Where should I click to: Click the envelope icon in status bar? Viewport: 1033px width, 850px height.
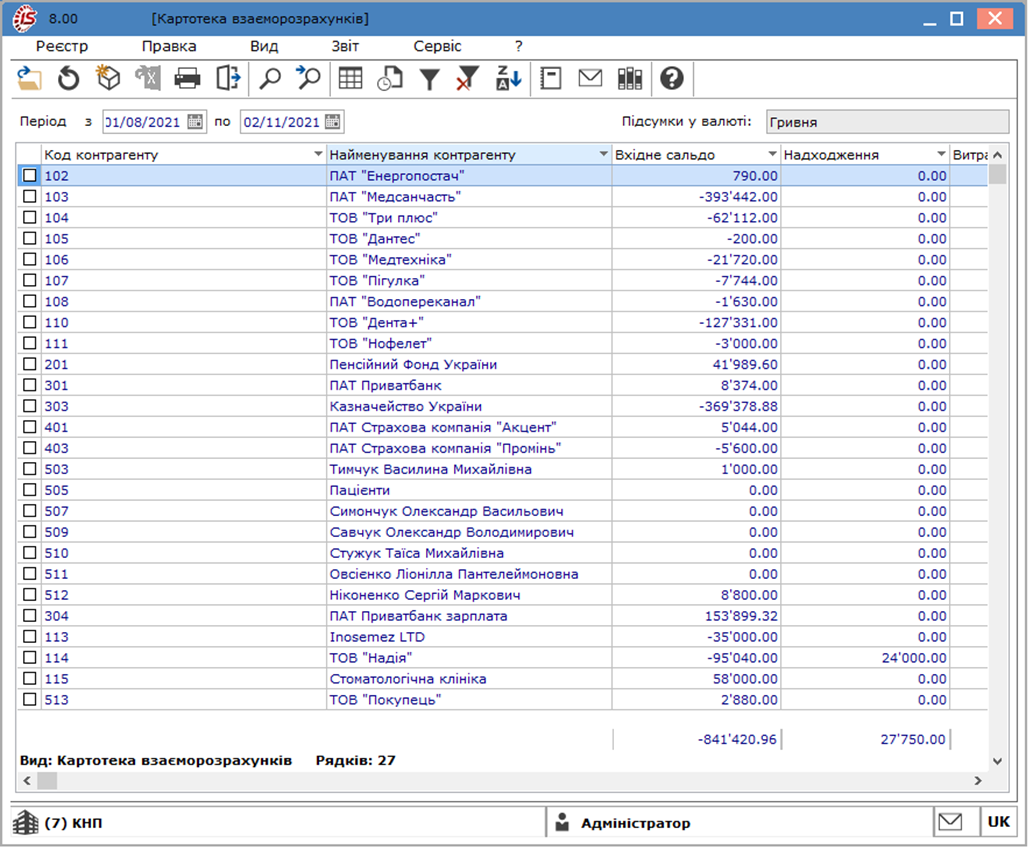tap(951, 822)
